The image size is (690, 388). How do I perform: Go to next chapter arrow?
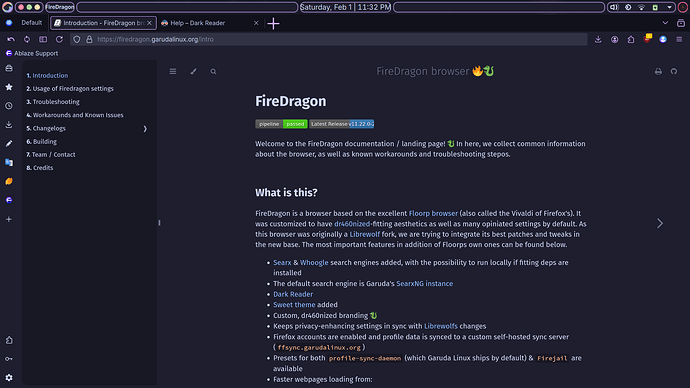pyautogui.click(x=660, y=223)
